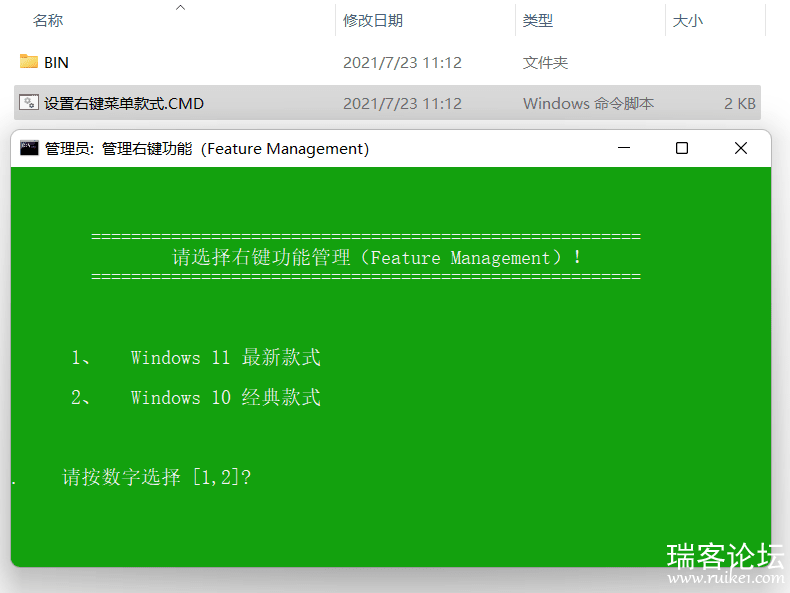The image size is (790, 593).
Task: Select the 设置右键菜单款式.CMD file name
Action: [x=124, y=103]
